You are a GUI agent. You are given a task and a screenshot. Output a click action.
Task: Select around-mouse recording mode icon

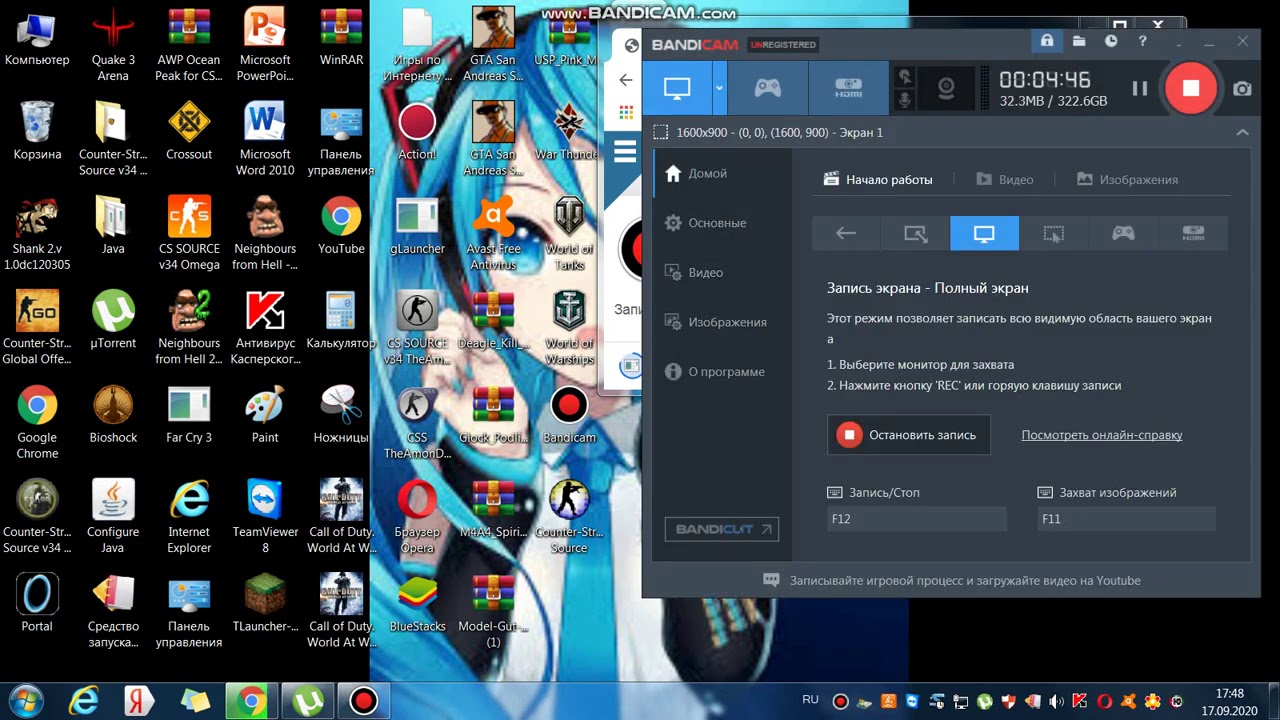point(1053,233)
